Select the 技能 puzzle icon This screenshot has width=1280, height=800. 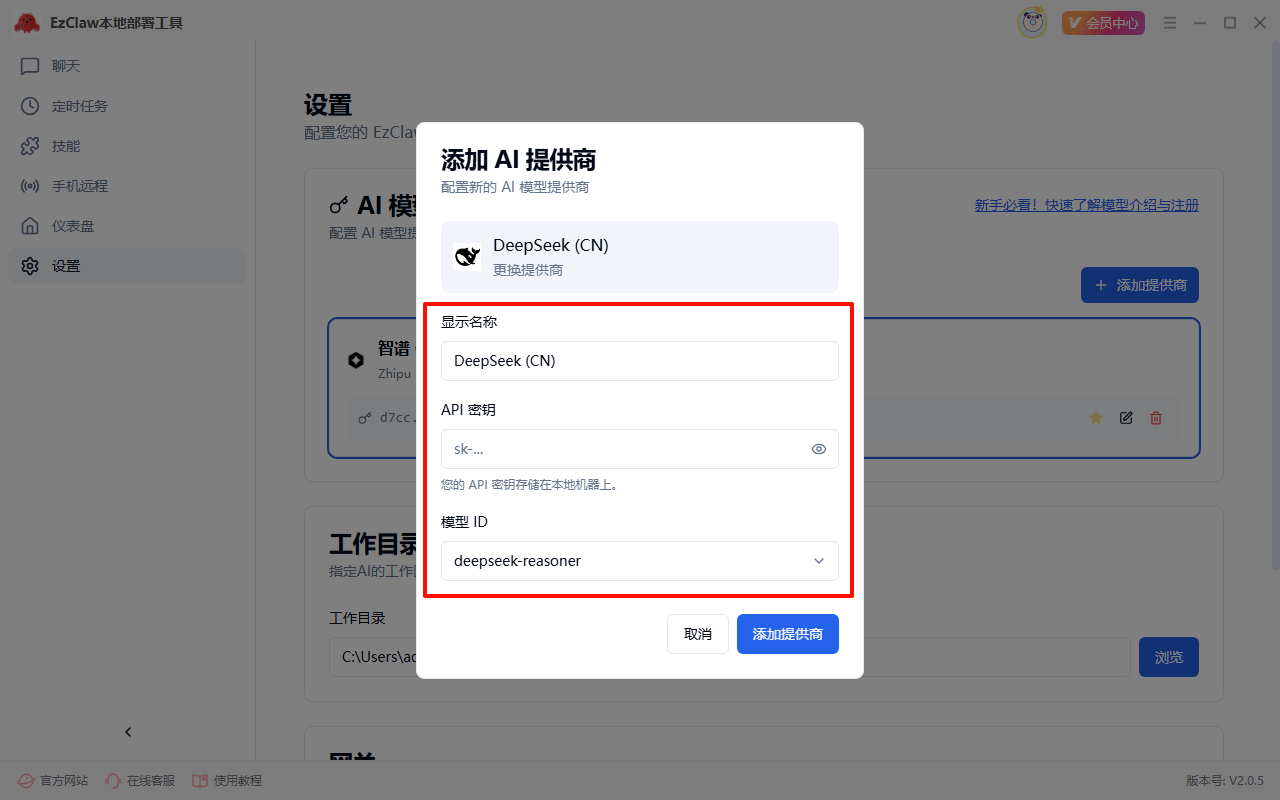30,146
